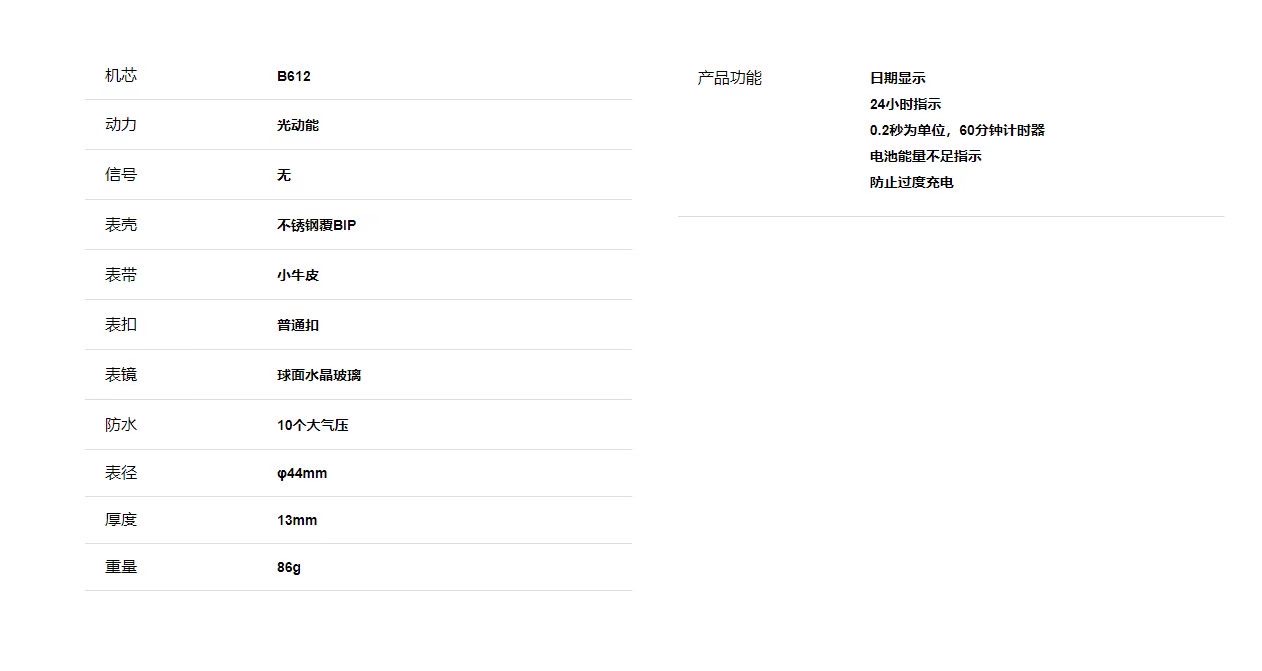Click the 机芯 row label
This screenshot has height=671, width=1262.
coord(120,76)
